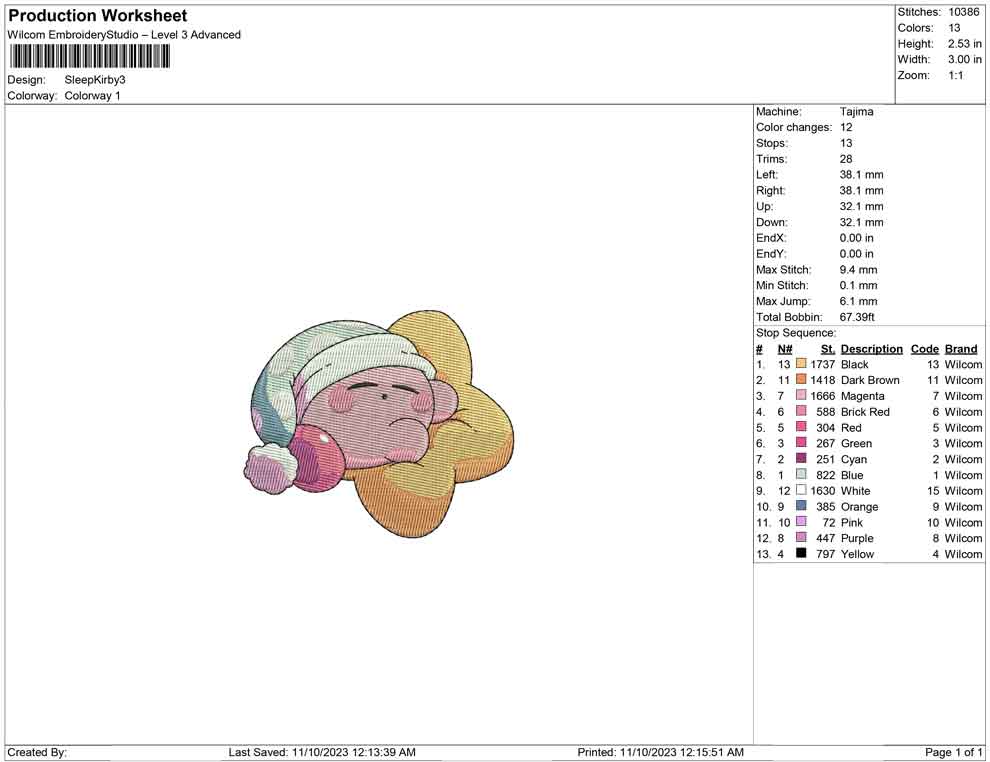
Task: Click the Blue row color swatch
Action: coord(801,474)
